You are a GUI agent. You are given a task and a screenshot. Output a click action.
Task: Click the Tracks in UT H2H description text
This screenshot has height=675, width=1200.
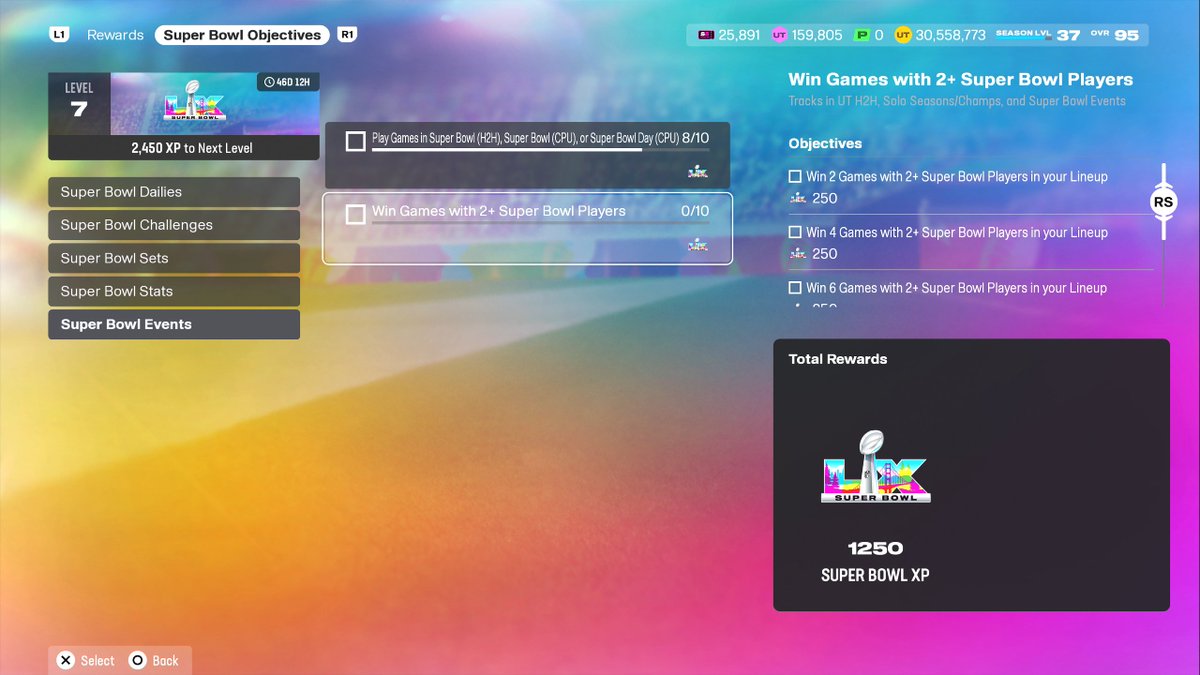tap(957, 101)
